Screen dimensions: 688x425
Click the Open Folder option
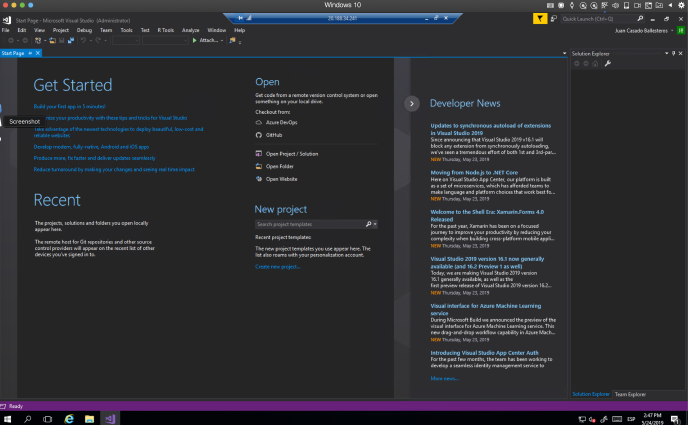point(275,166)
